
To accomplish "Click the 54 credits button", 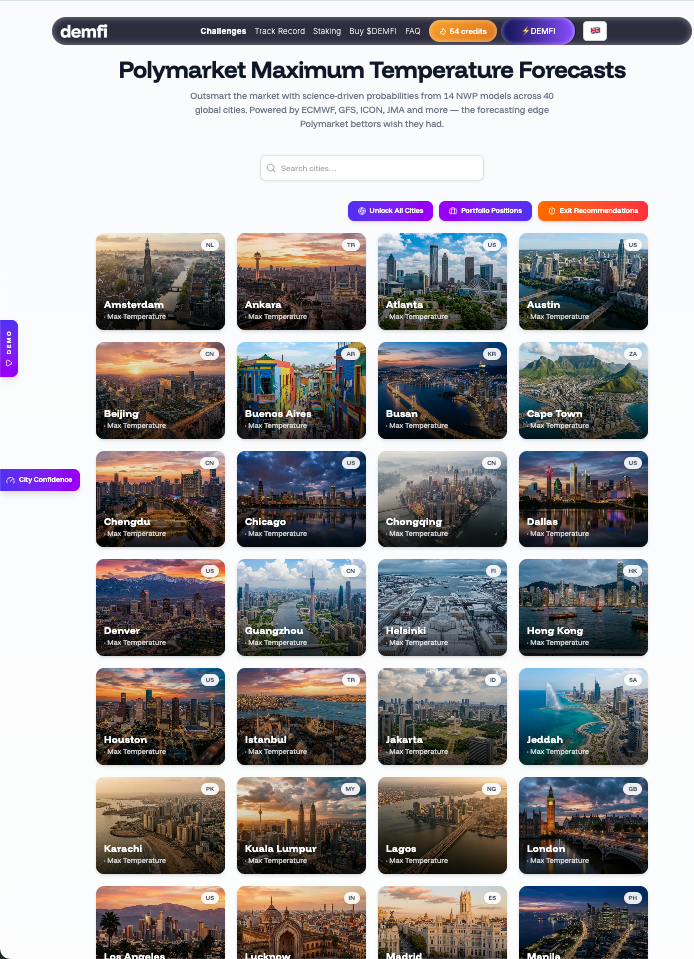I will 463,31.
